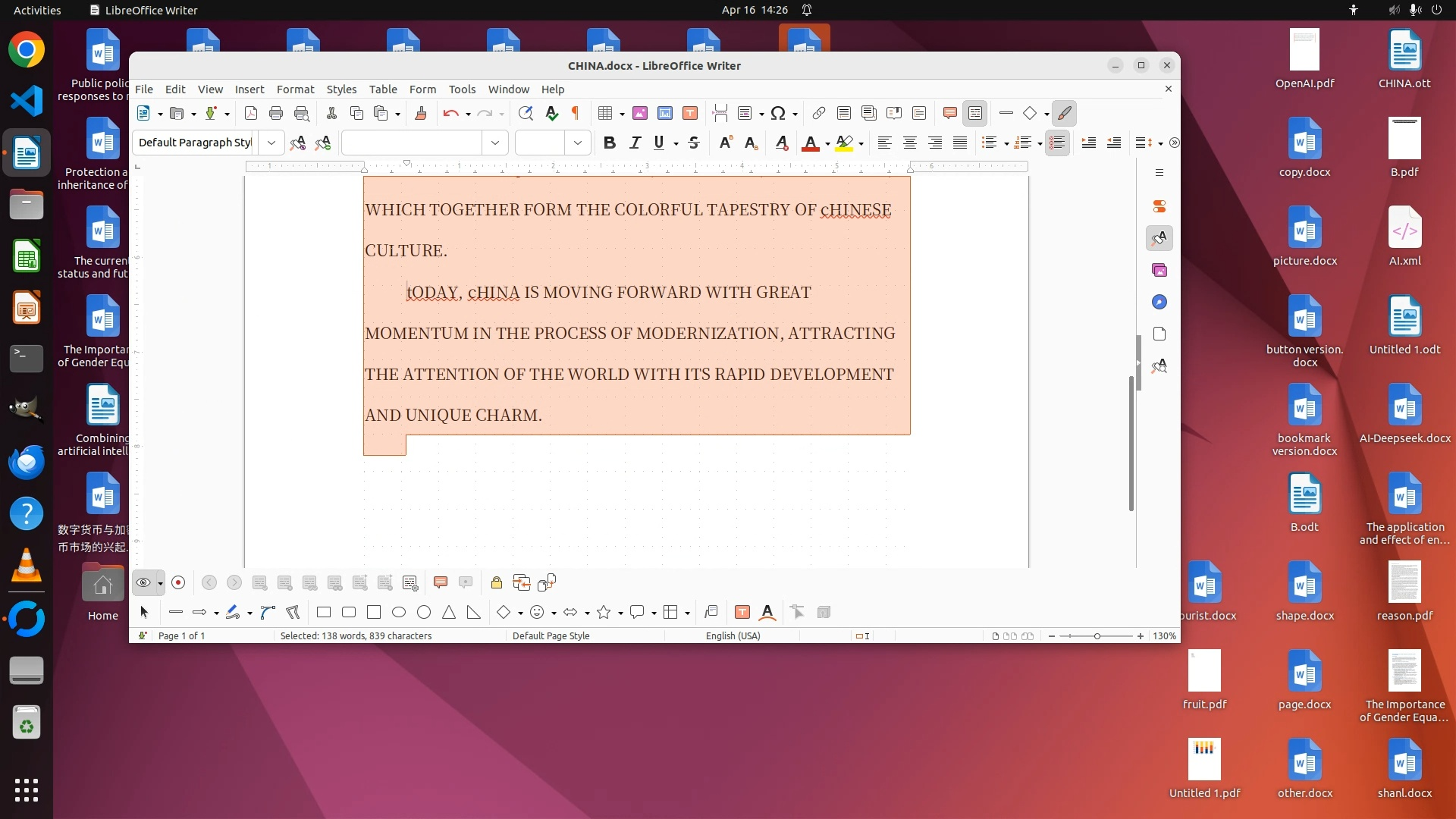Screen dimensions: 1456x819
Task: Open the Thunderbird mail icon in dock
Action: [x=27, y=461]
